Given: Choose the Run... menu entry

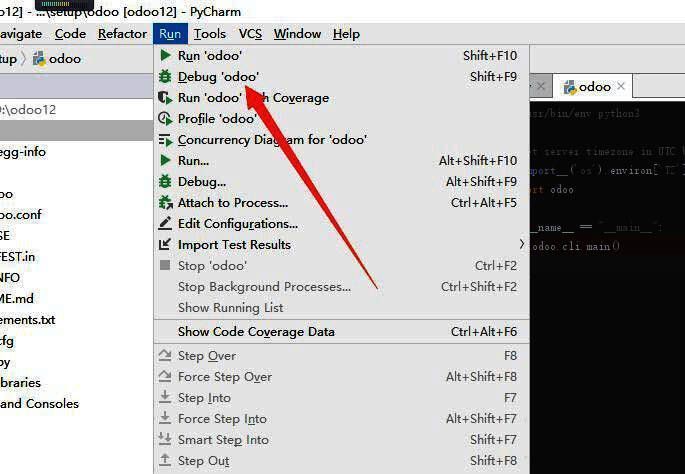Looking at the screenshot, I should click(193, 161).
